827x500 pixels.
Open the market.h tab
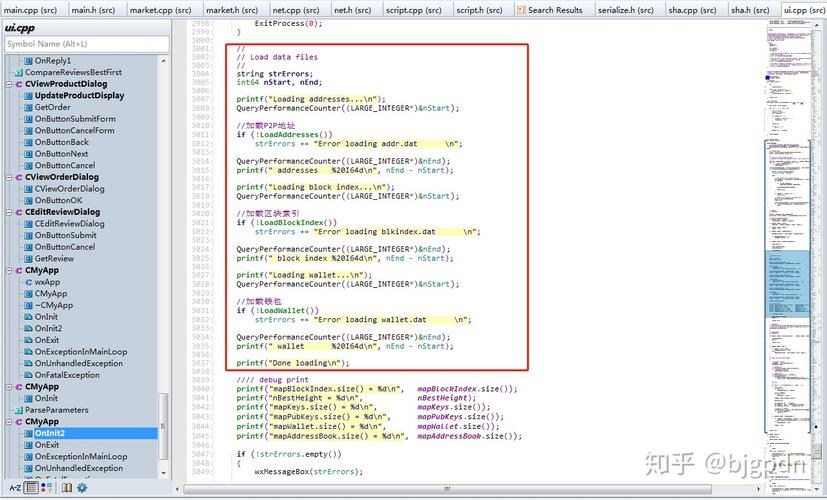(232, 9)
